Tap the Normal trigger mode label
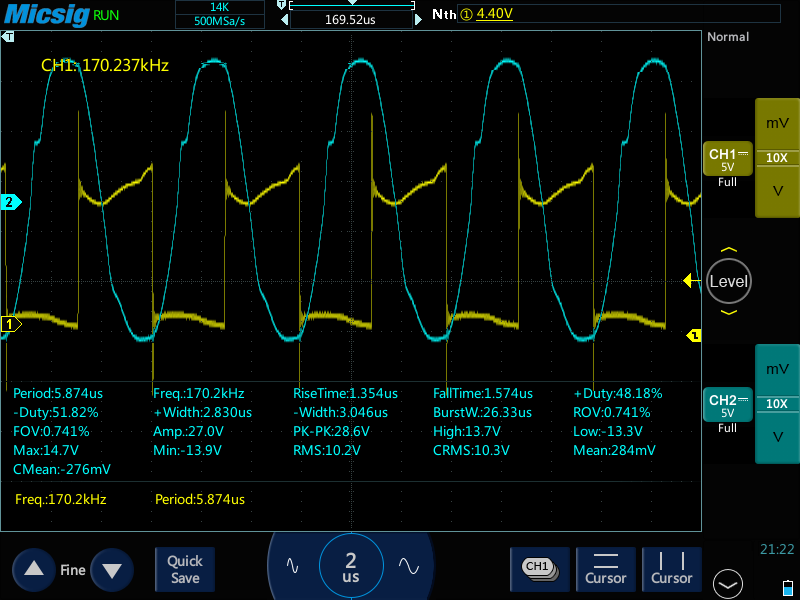 click(728, 37)
